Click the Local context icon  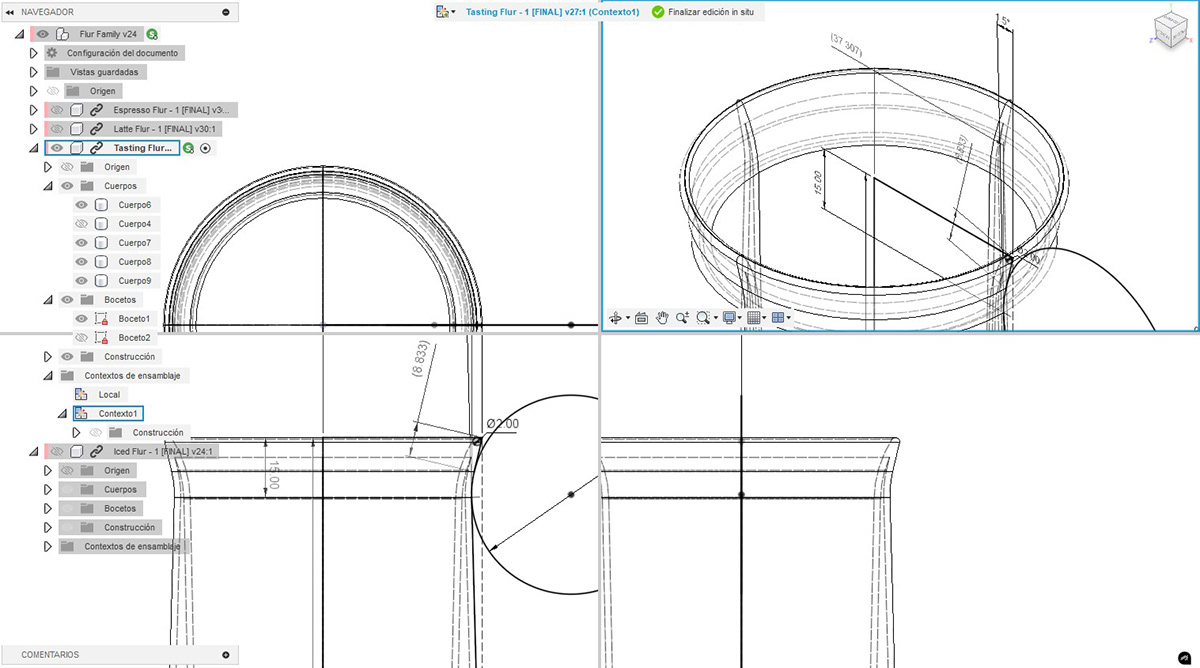pyautogui.click(x=80, y=394)
